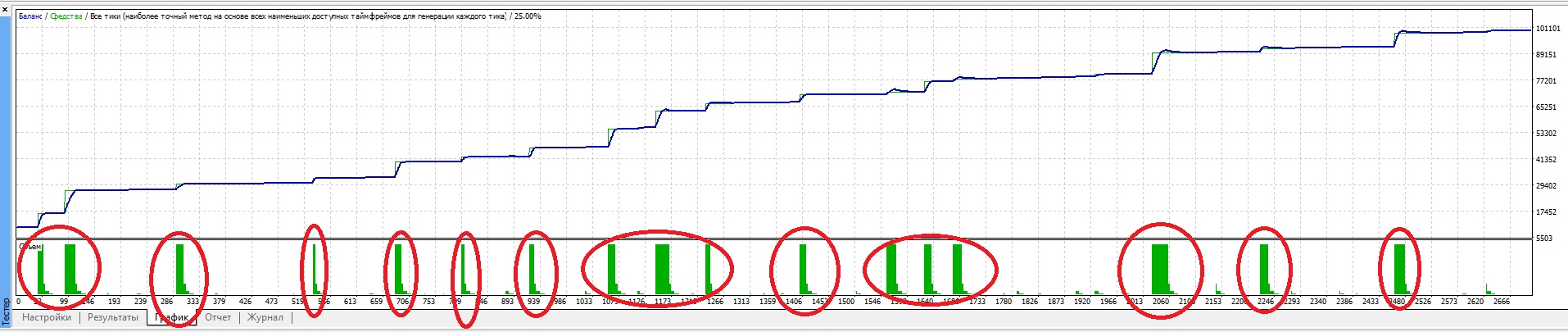Image resolution: width=1568 pixels, height=332 pixels.
Task: Click trade number 1313 on the horizontal axis
Action: coord(741,302)
